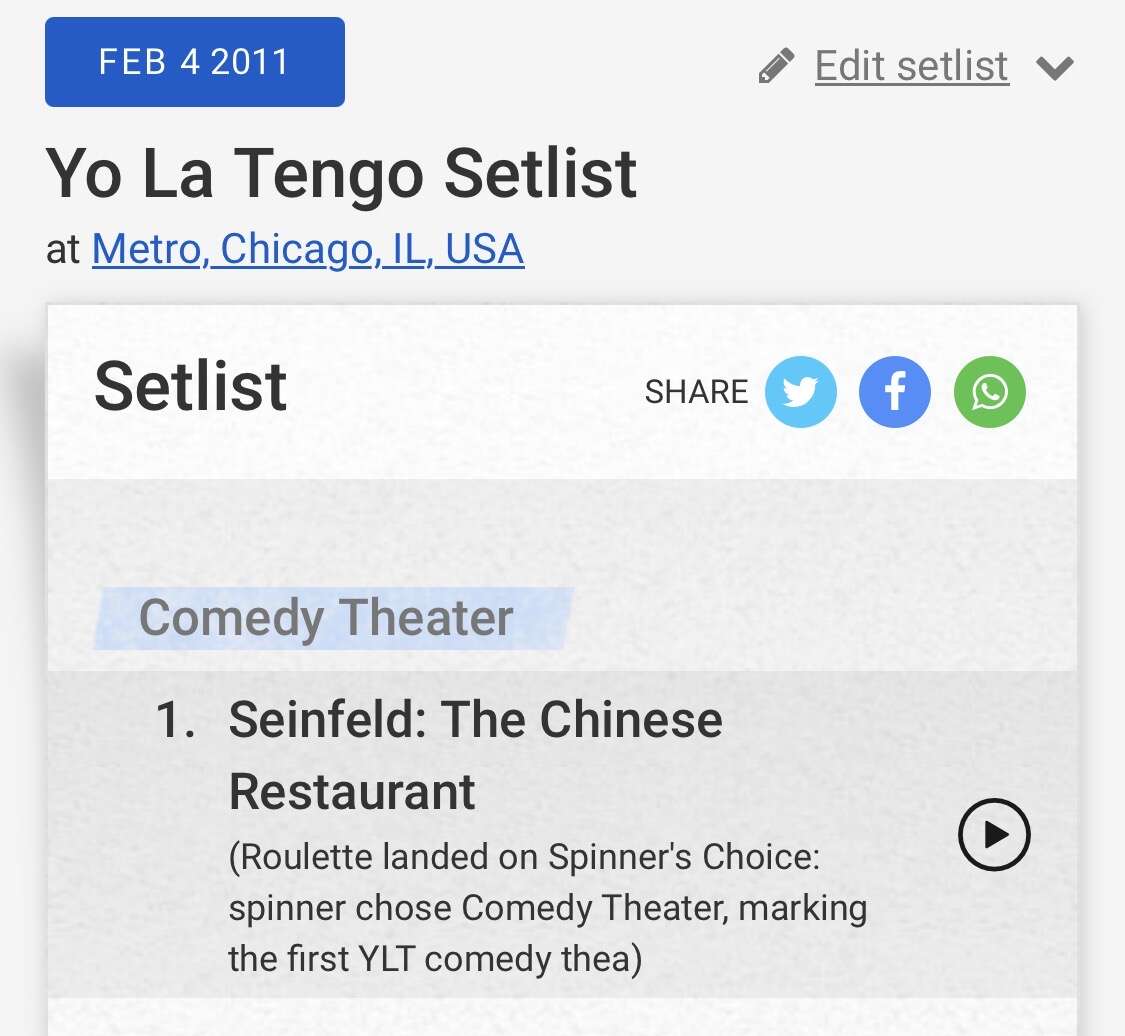Image resolution: width=1125 pixels, height=1036 pixels.
Task: Open the Edit setlist link
Action: [x=911, y=66]
